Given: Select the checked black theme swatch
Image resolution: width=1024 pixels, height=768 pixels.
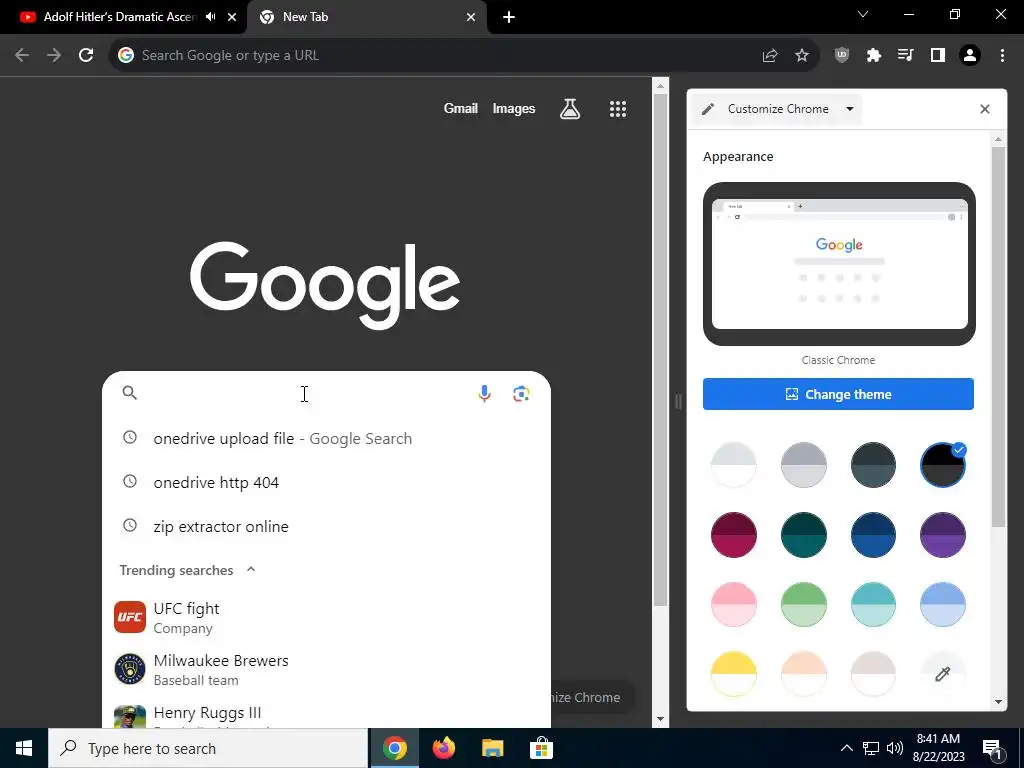Looking at the screenshot, I should tap(942, 465).
